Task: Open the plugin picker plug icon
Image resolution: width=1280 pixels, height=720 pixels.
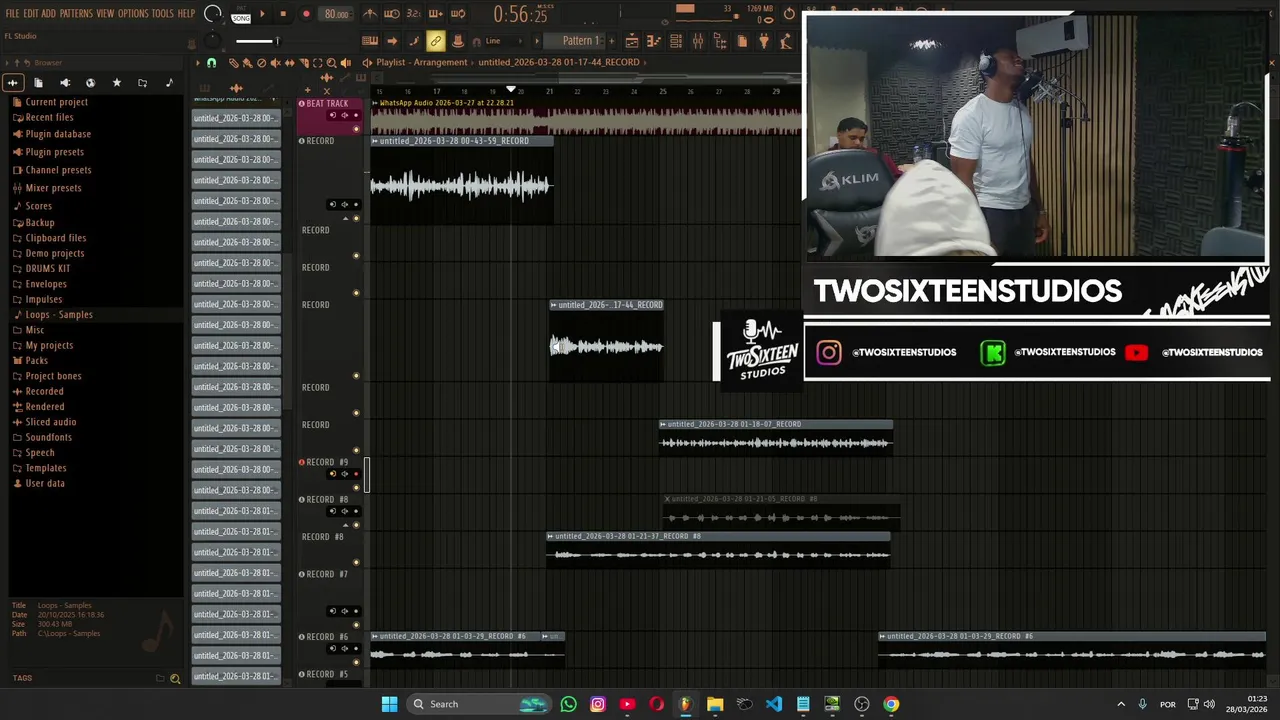Action: coord(763,41)
